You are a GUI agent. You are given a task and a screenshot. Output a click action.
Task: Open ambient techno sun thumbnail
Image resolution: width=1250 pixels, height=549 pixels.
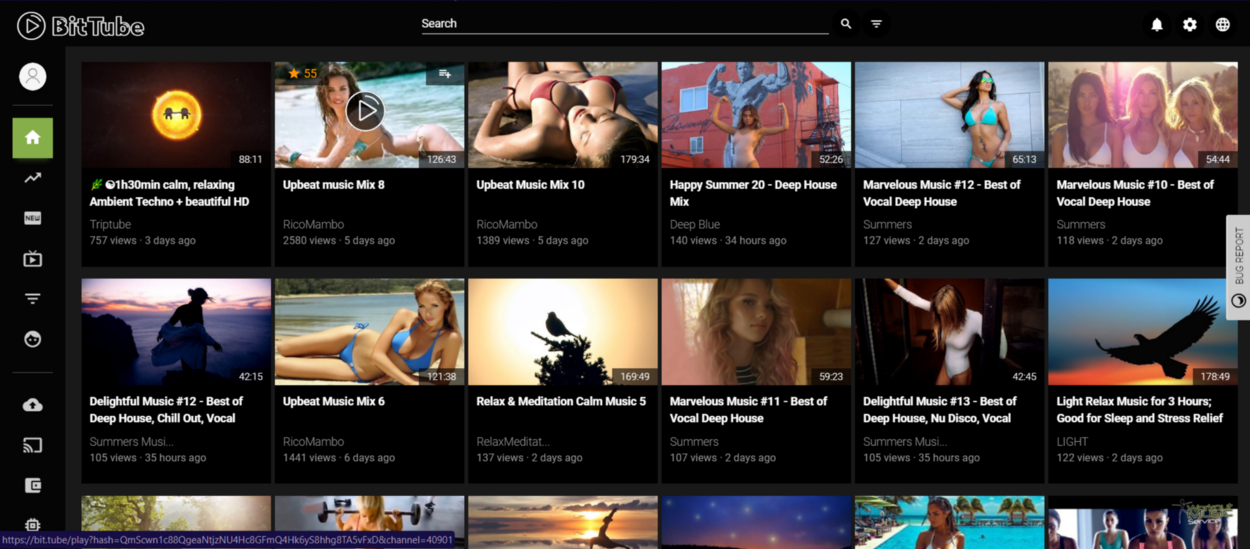[176, 115]
